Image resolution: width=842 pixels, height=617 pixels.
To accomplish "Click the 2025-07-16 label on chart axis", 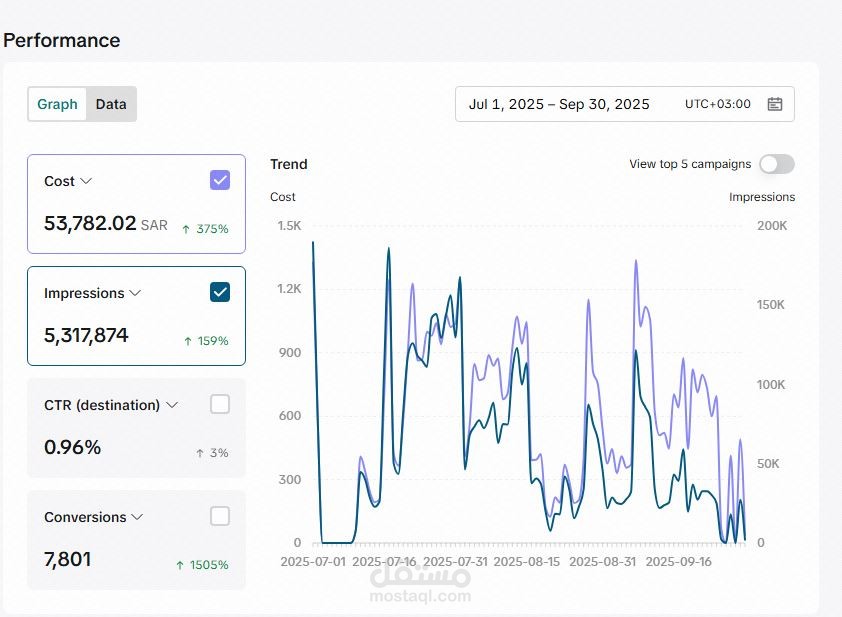I will click(x=385, y=562).
